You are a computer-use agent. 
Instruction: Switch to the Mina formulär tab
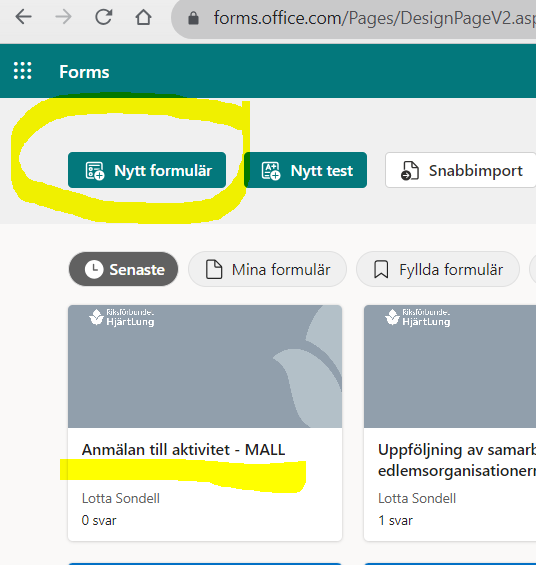(x=267, y=269)
